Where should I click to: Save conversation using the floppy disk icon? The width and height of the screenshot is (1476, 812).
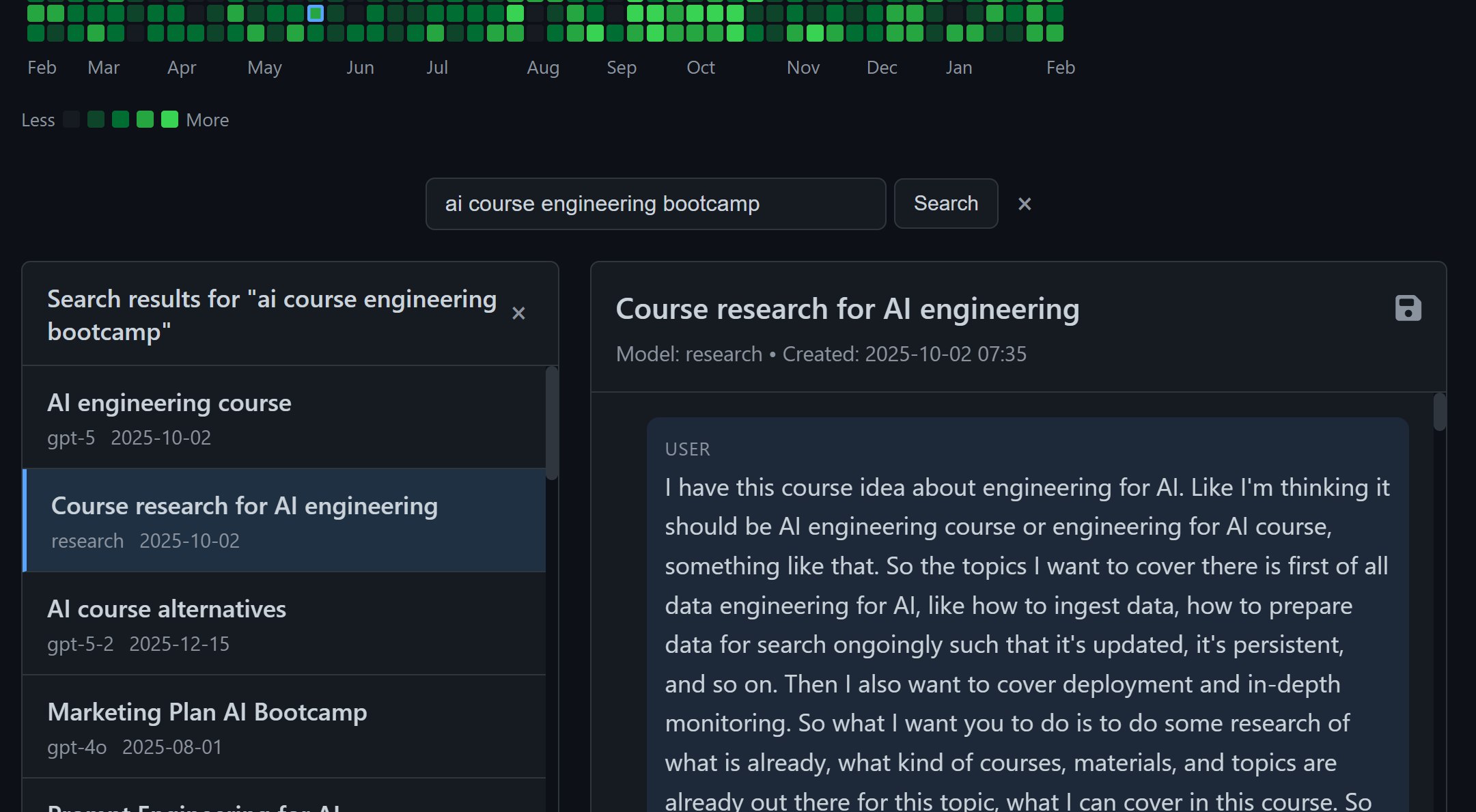[x=1408, y=309]
